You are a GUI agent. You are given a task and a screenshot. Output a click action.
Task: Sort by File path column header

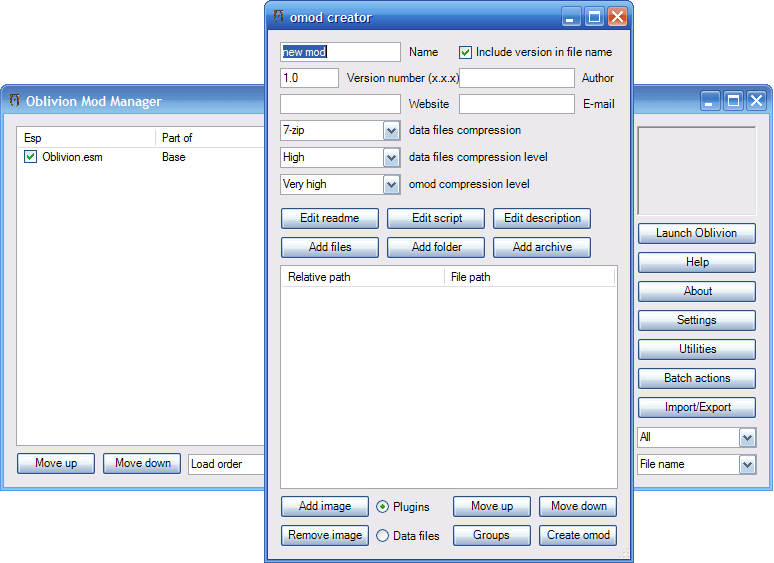click(530, 277)
